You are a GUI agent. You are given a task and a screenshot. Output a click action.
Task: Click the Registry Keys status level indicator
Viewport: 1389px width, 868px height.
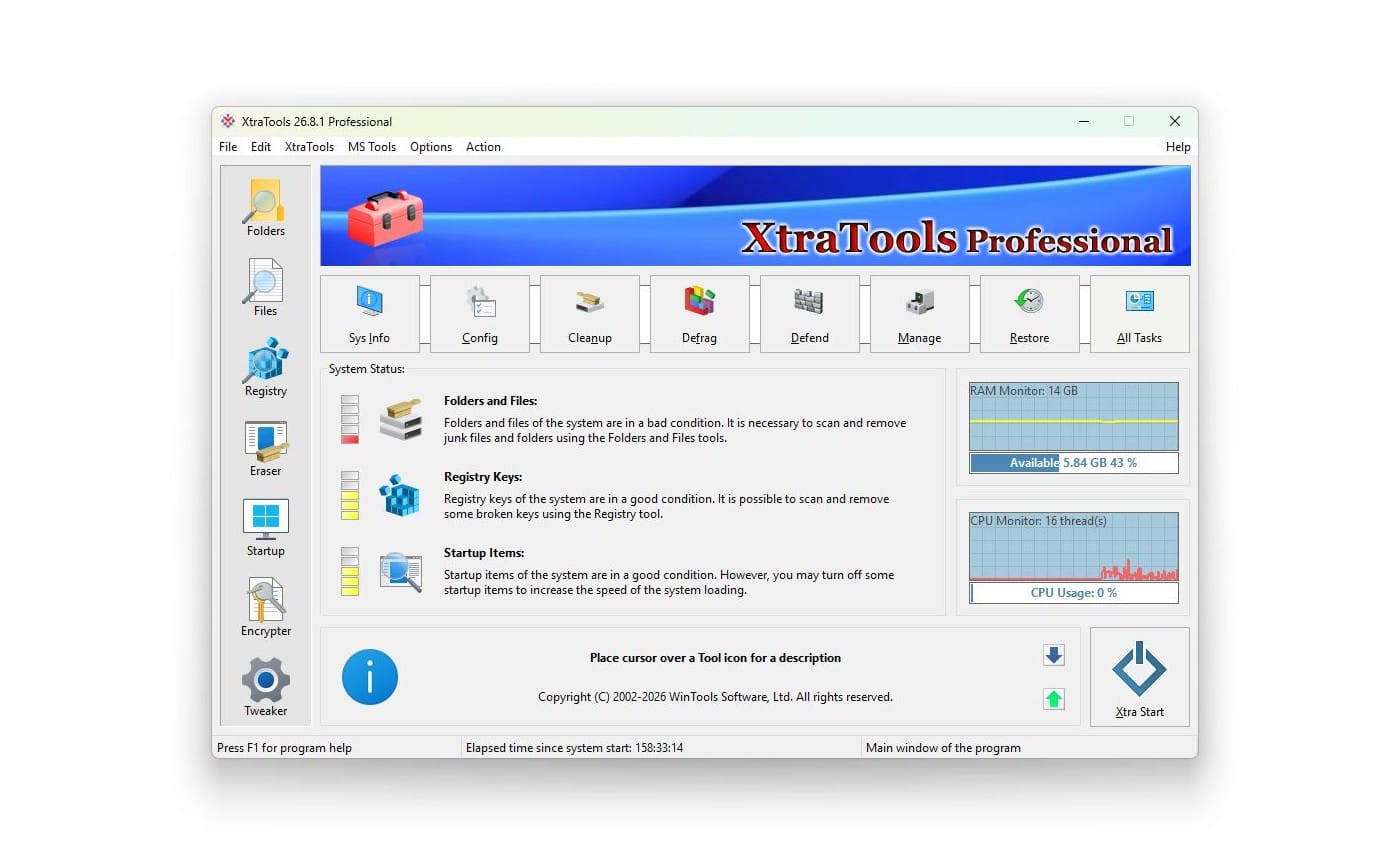pos(350,496)
